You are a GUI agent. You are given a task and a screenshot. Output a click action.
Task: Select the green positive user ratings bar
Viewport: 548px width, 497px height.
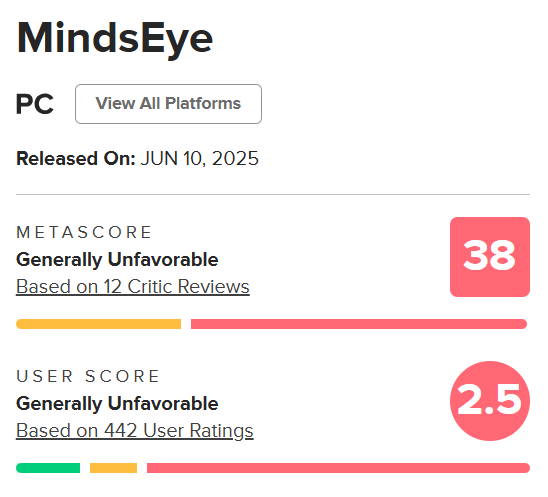click(48, 468)
